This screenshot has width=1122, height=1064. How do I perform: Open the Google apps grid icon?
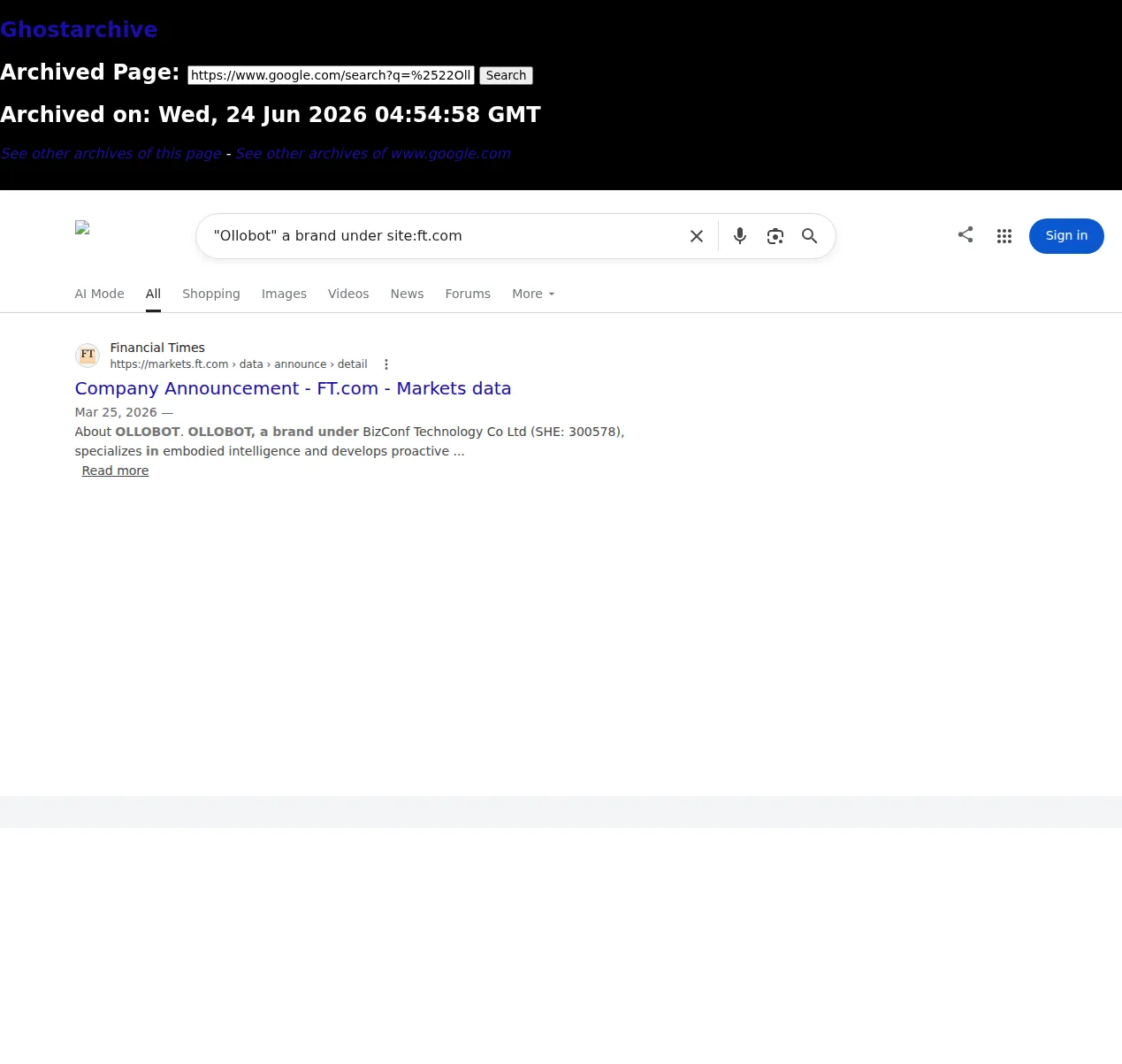click(1004, 236)
